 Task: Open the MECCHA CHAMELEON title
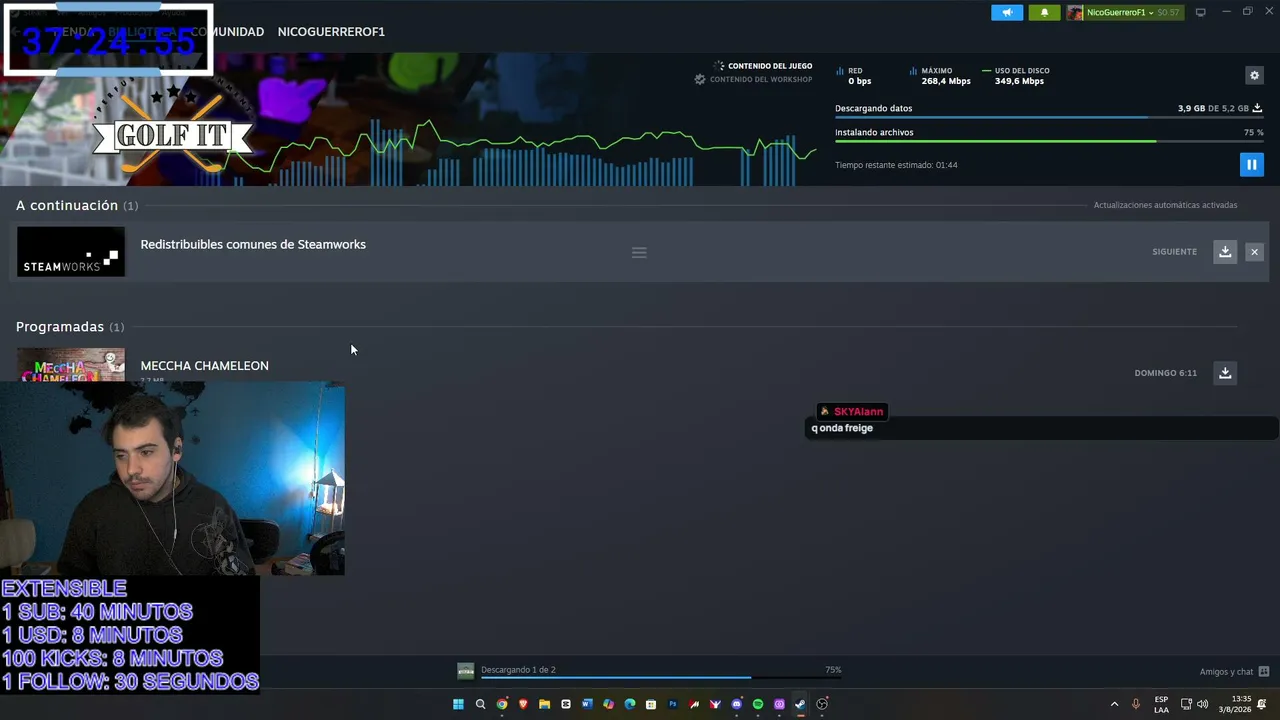point(204,366)
